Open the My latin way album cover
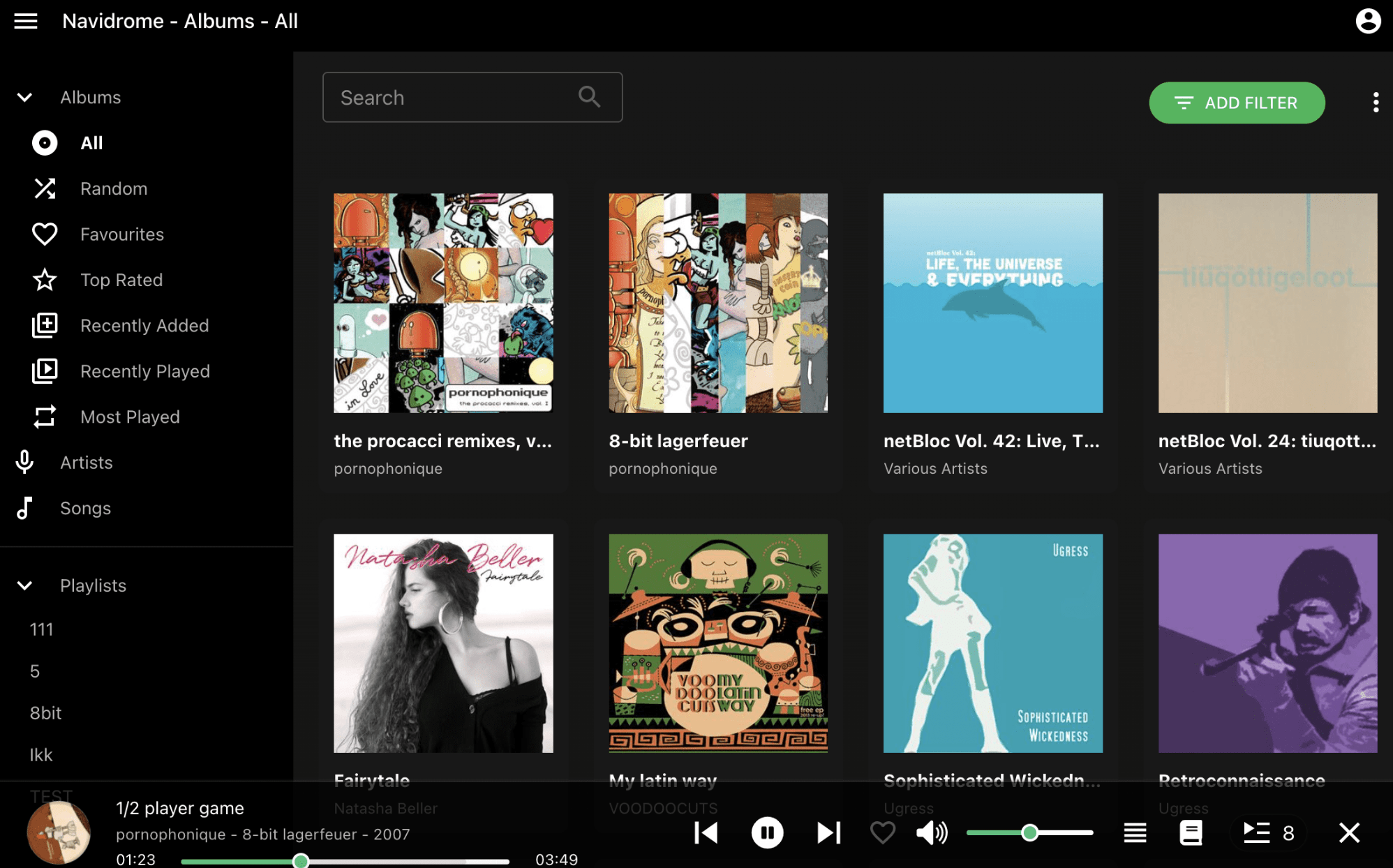The height and width of the screenshot is (868, 1393). (718, 643)
